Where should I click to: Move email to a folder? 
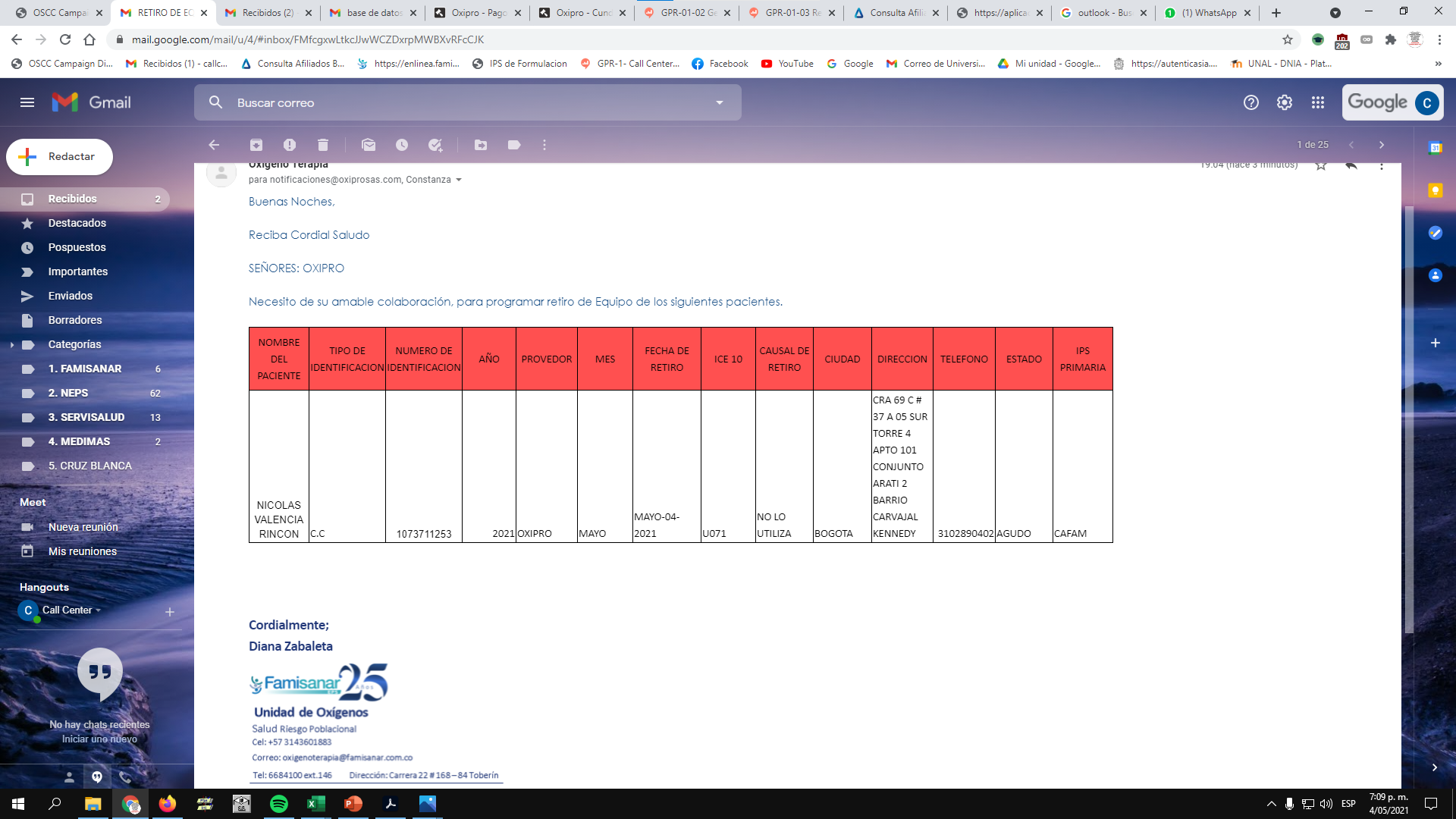481,145
